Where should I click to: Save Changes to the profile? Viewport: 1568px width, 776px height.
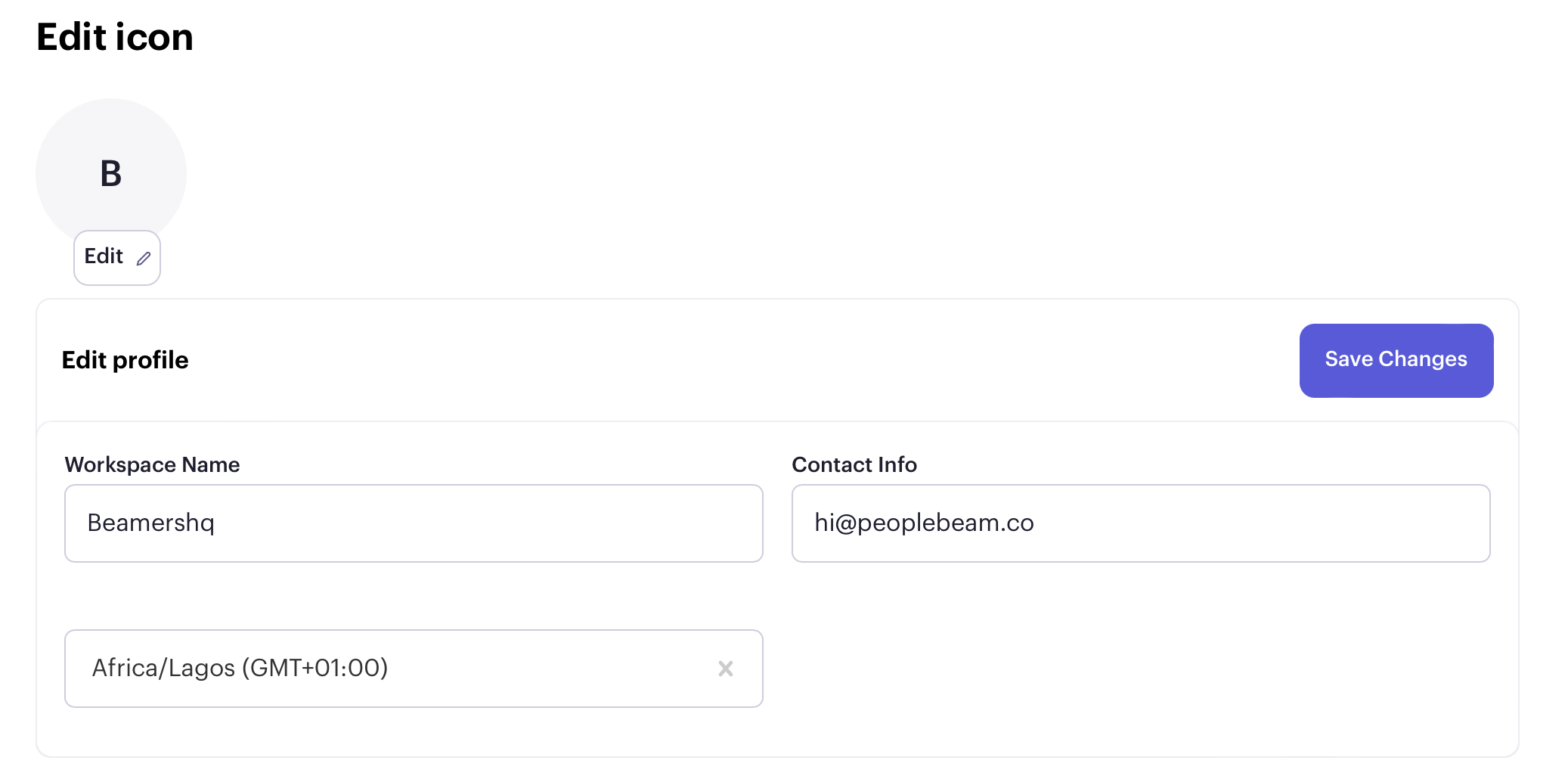coord(1396,361)
